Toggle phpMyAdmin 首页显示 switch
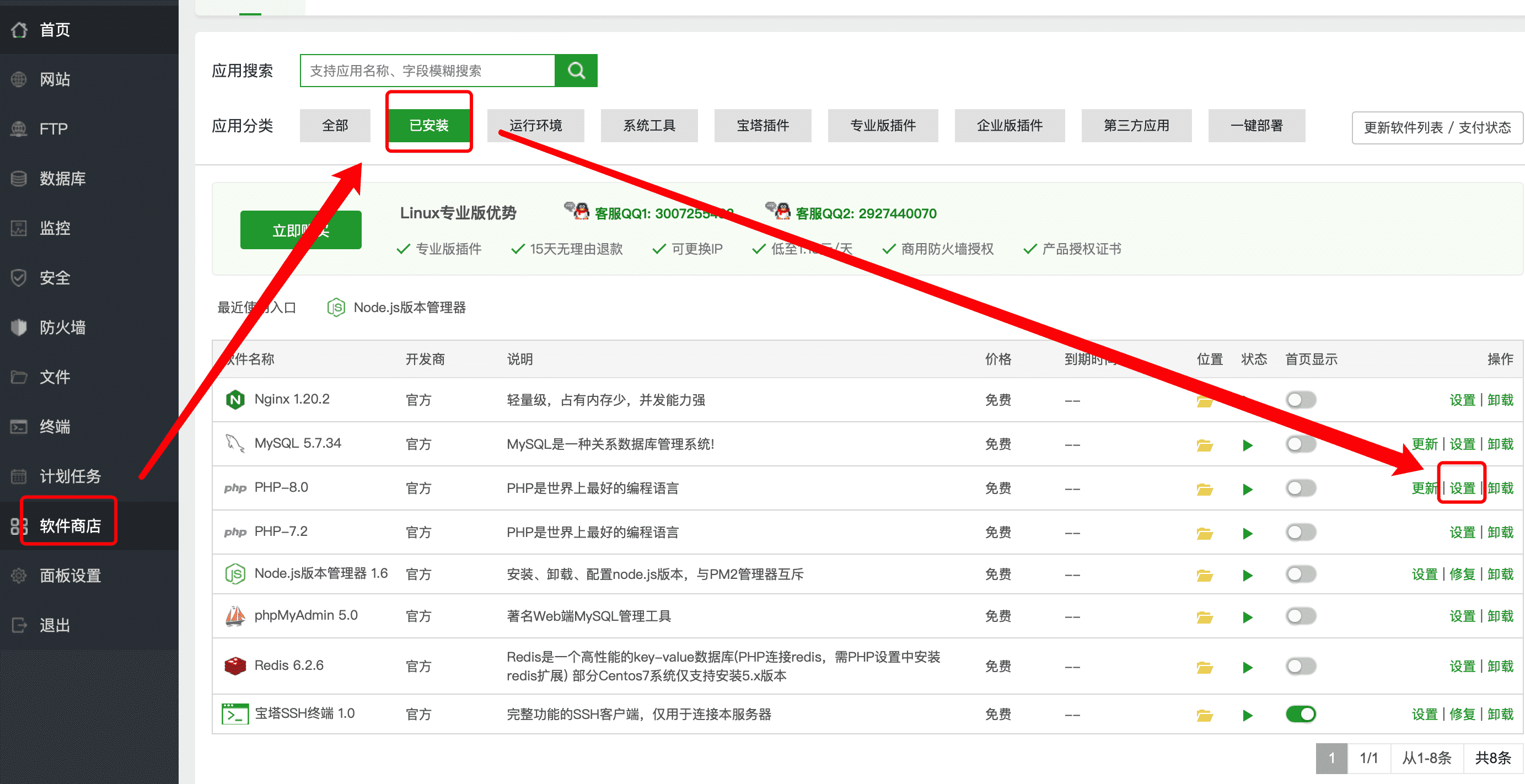 tap(1301, 616)
